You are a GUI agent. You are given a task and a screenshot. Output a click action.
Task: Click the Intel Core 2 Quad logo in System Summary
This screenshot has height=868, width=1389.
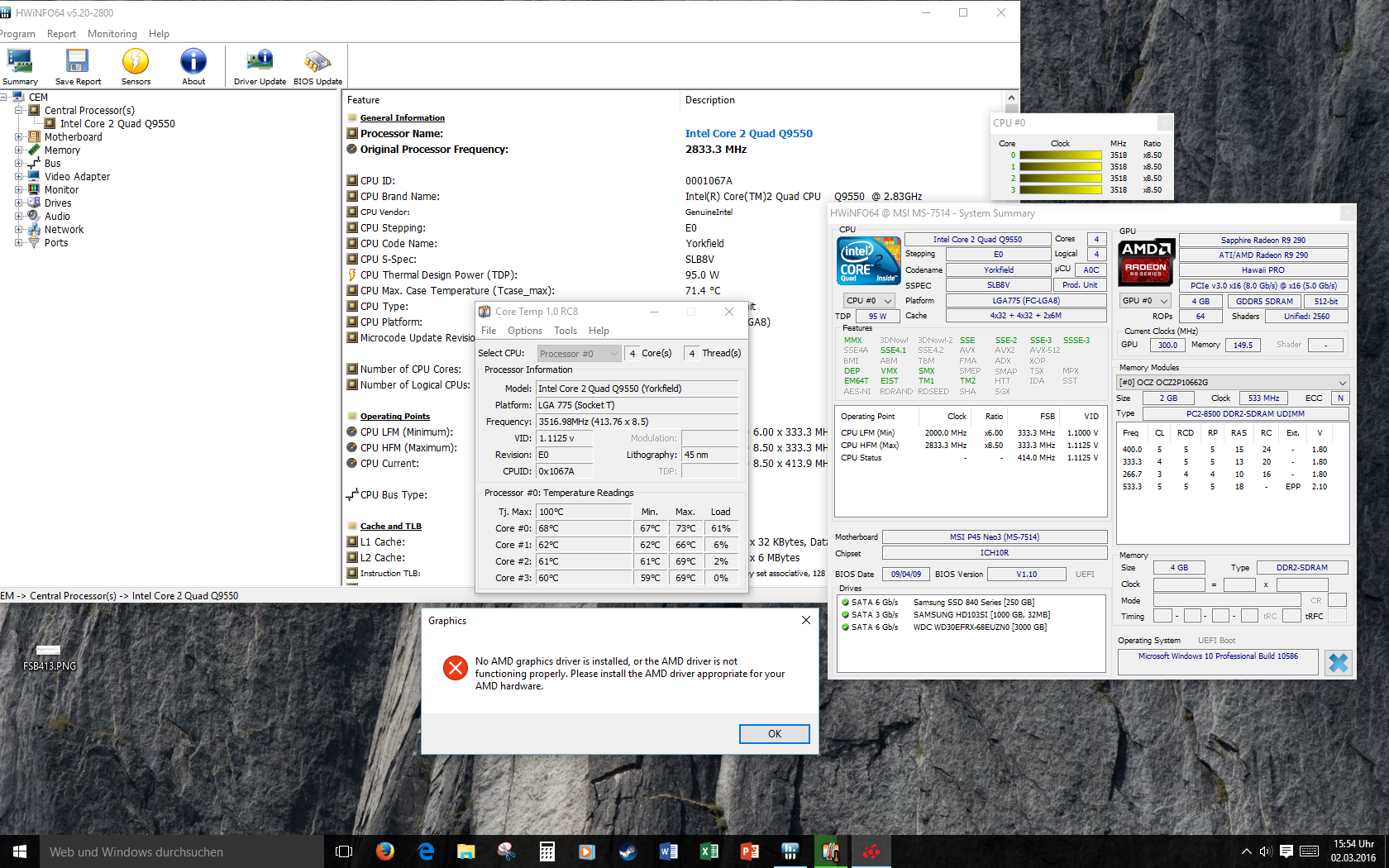(869, 260)
